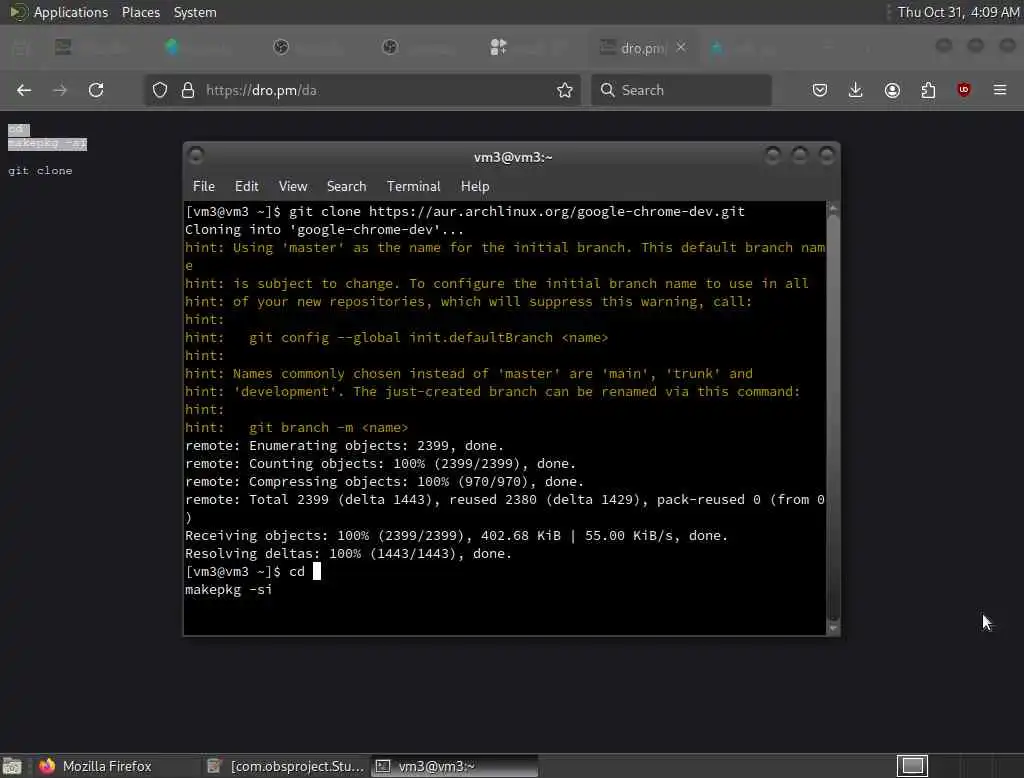This screenshot has height=778, width=1024.
Task: Click the 'remote: Enumerating objects: 2399' line
Action: pyautogui.click(x=345, y=446)
